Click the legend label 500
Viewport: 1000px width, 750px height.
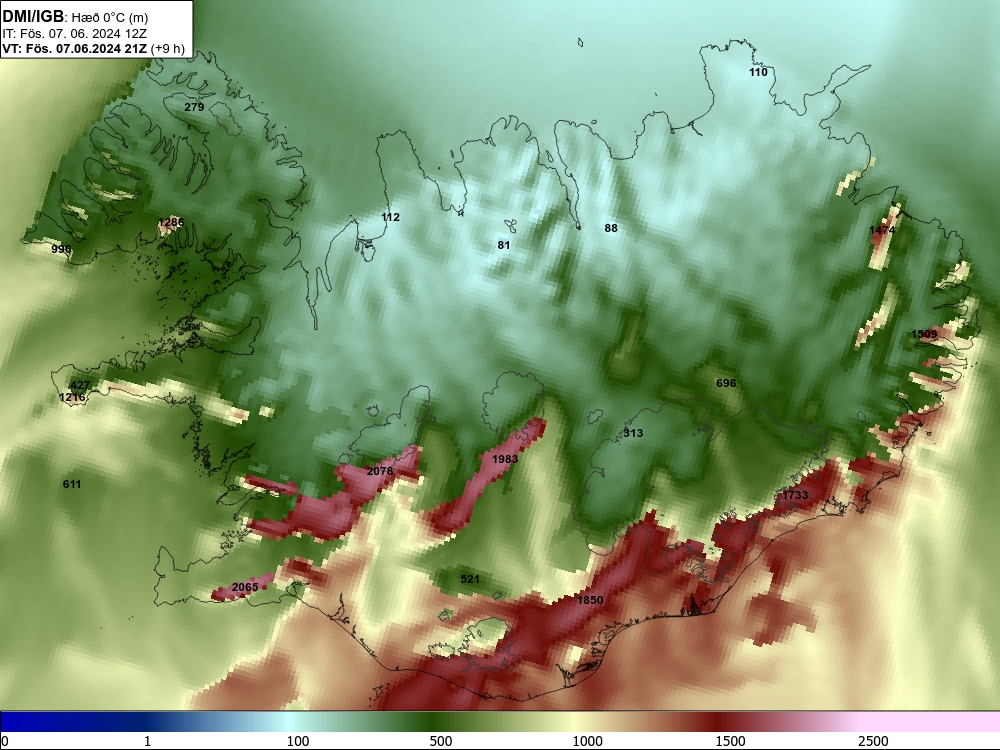click(x=441, y=741)
